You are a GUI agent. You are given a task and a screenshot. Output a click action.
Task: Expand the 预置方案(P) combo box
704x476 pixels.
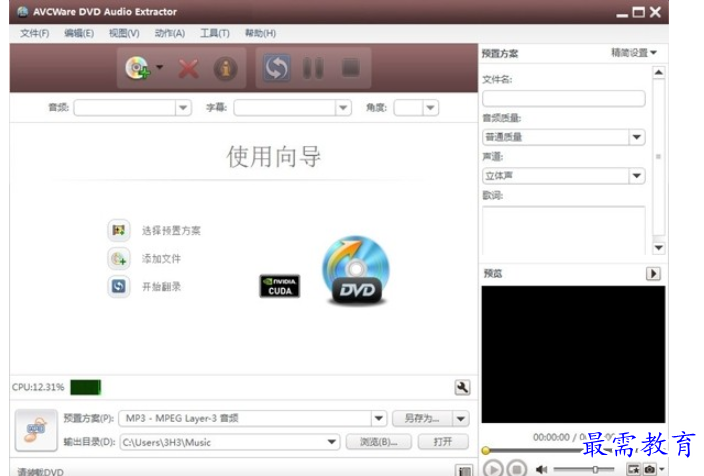pos(378,419)
